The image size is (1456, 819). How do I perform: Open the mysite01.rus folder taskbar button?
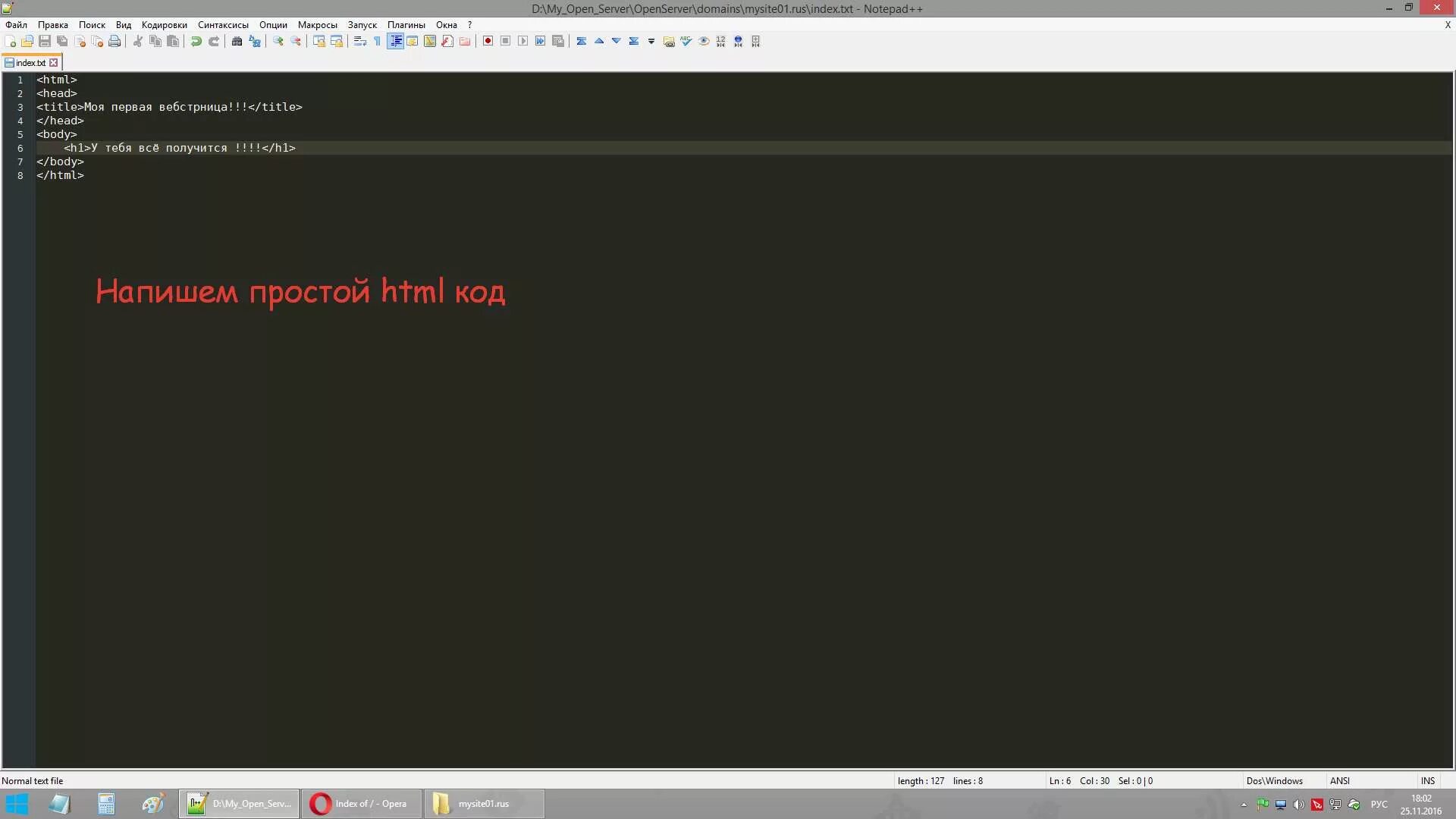[484, 804]
